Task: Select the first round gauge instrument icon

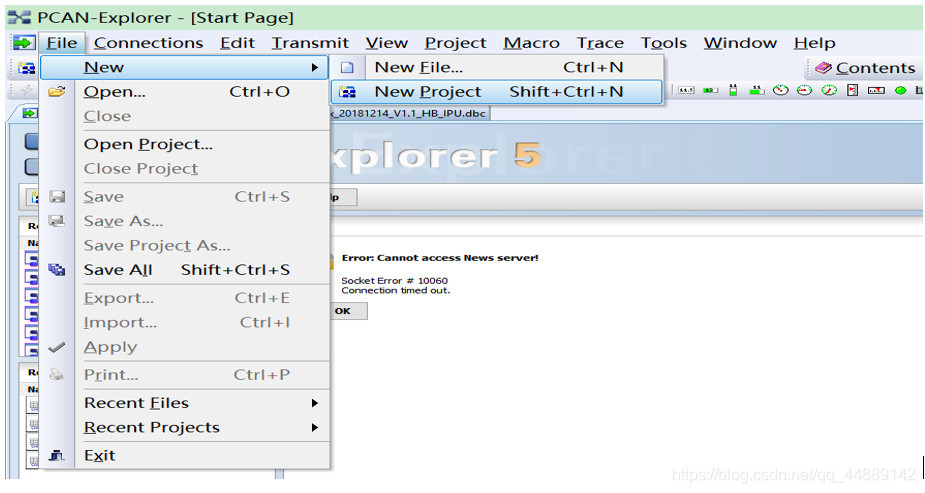Action: pyautogui.click(x=780, y=90)
